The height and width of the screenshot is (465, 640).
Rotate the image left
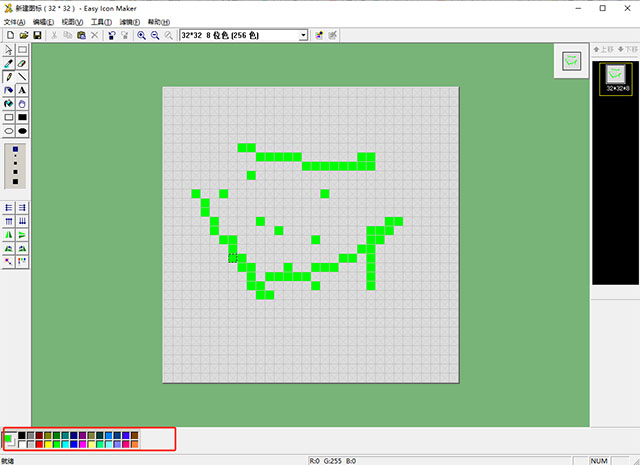[x=9, y=248]
